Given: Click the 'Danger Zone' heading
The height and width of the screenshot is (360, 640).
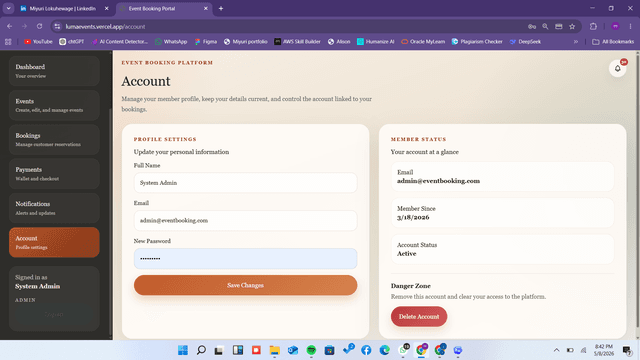Looking at the screenshot, I should (411, 286).
